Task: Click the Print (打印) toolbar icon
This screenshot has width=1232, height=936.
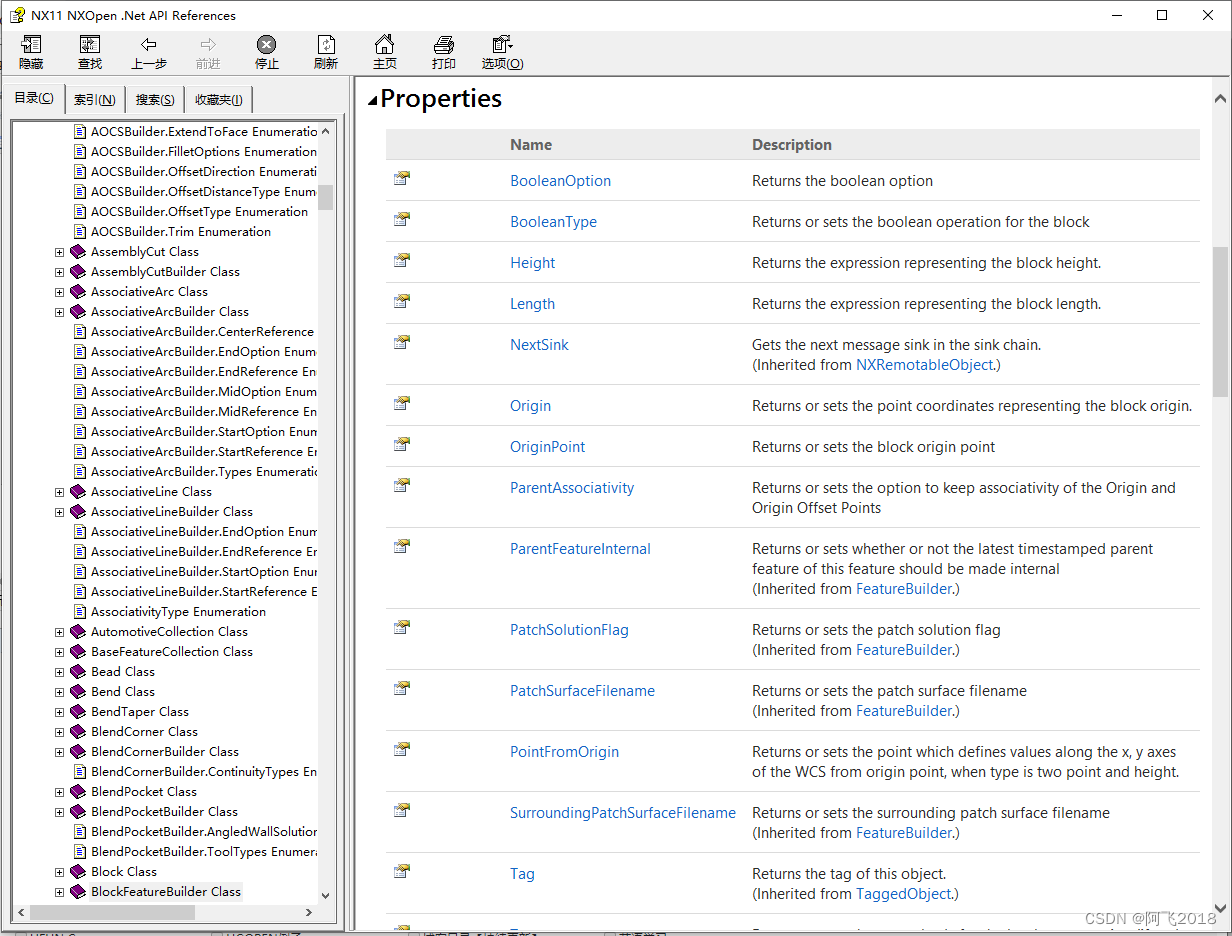Action: click(x=444, y=45)
